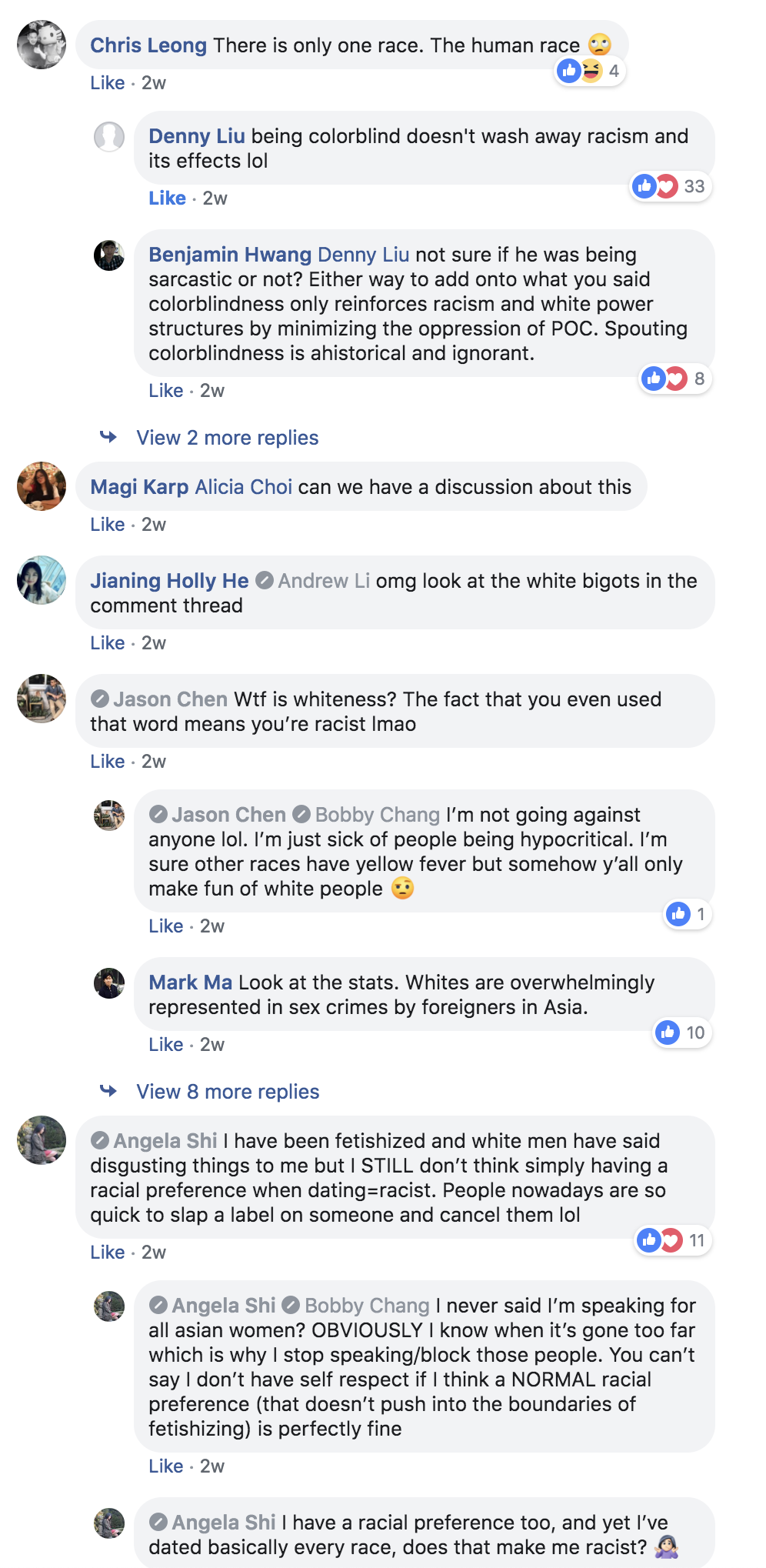This screenshot has height=1568, width=766.
Task: Like Denny Liu's reply about colorblindness
Action: point(167,199)
